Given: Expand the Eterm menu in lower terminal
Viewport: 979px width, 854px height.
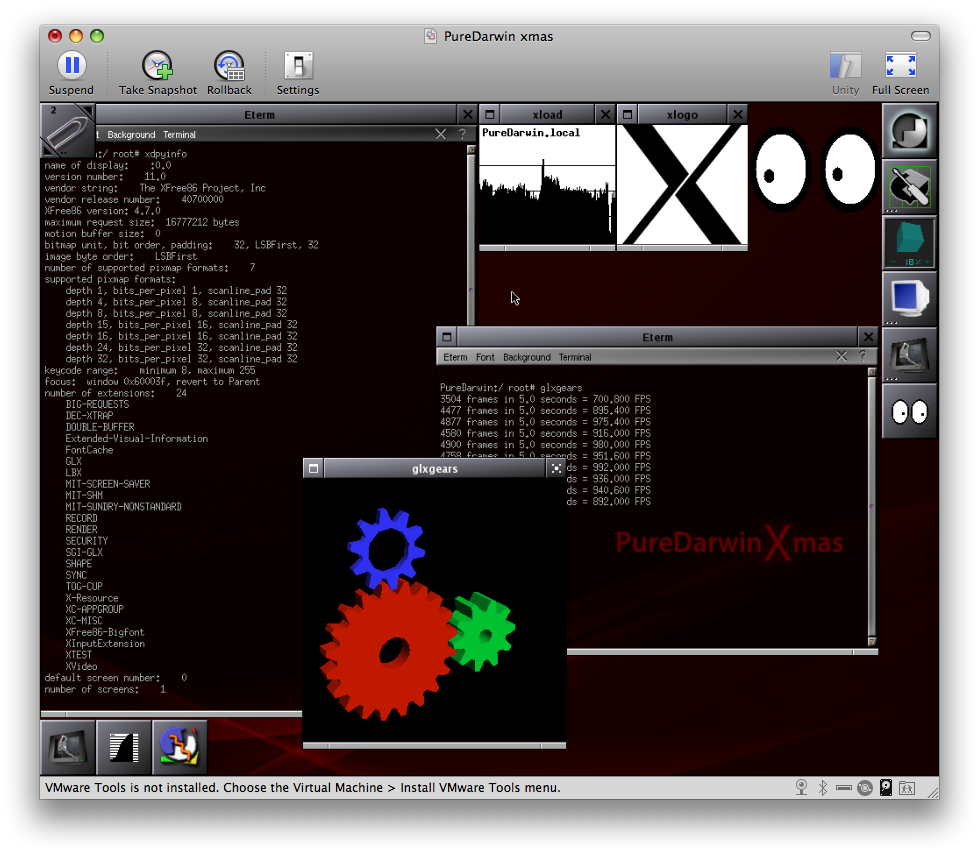Looking at the screenshot, I should (455, 357).
